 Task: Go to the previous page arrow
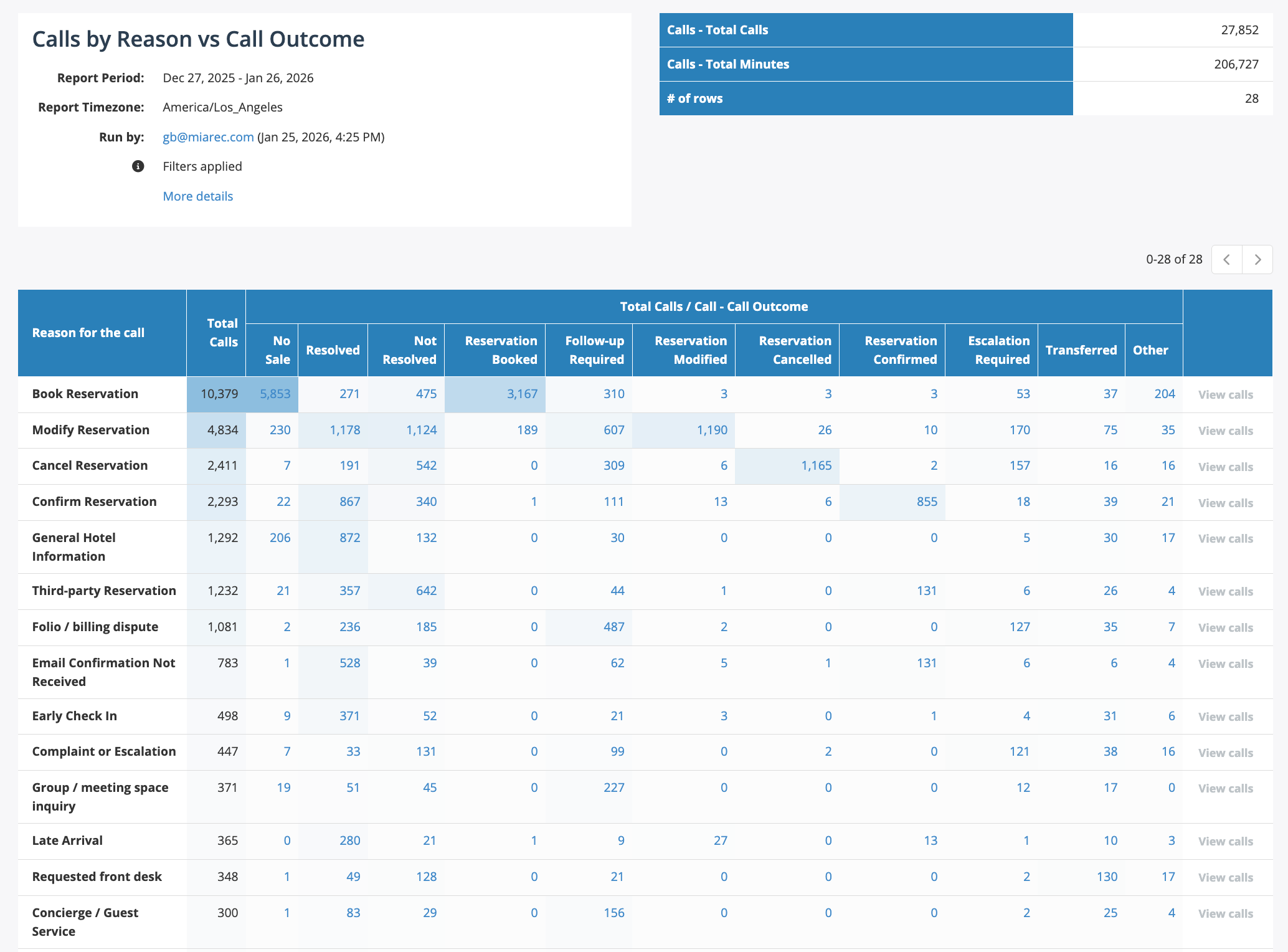tap(1226, 259)
